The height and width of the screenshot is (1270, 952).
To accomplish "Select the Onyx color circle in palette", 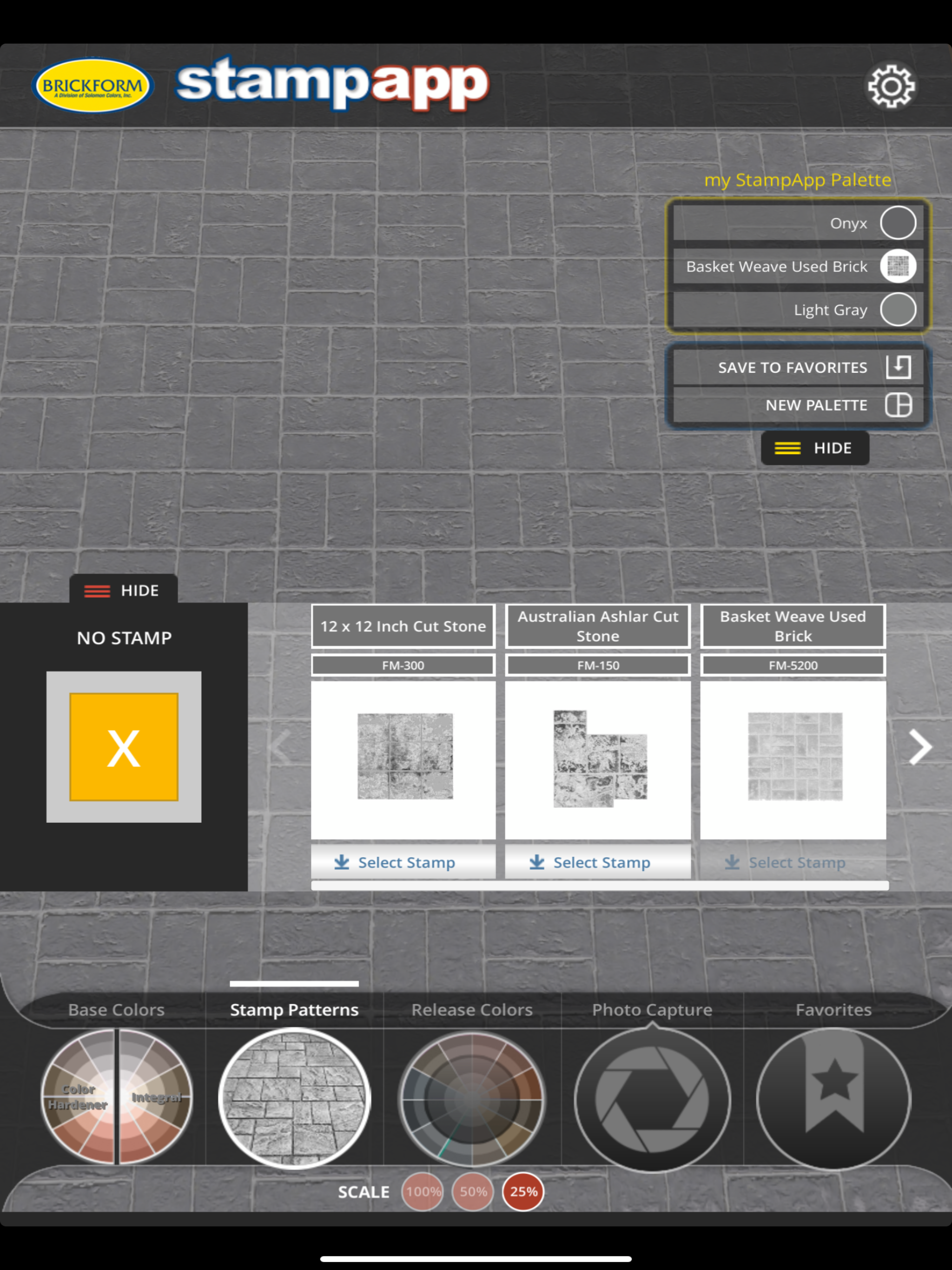I will click(x=898, y=223).
